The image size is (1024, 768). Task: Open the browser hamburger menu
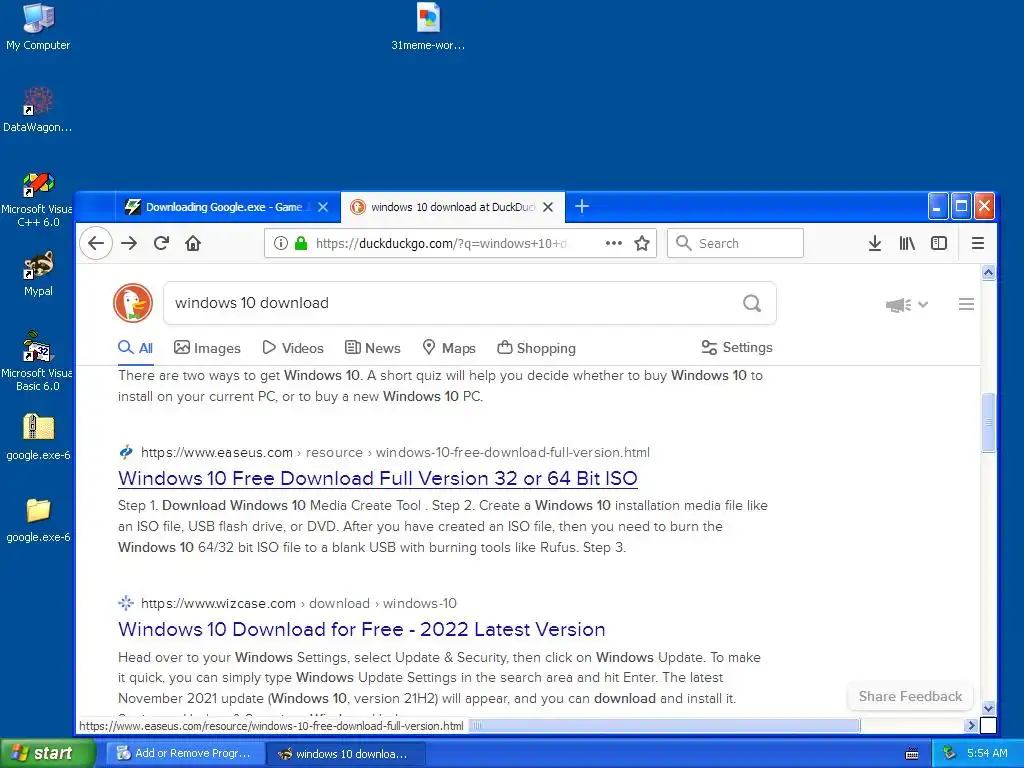pos(978,244)
